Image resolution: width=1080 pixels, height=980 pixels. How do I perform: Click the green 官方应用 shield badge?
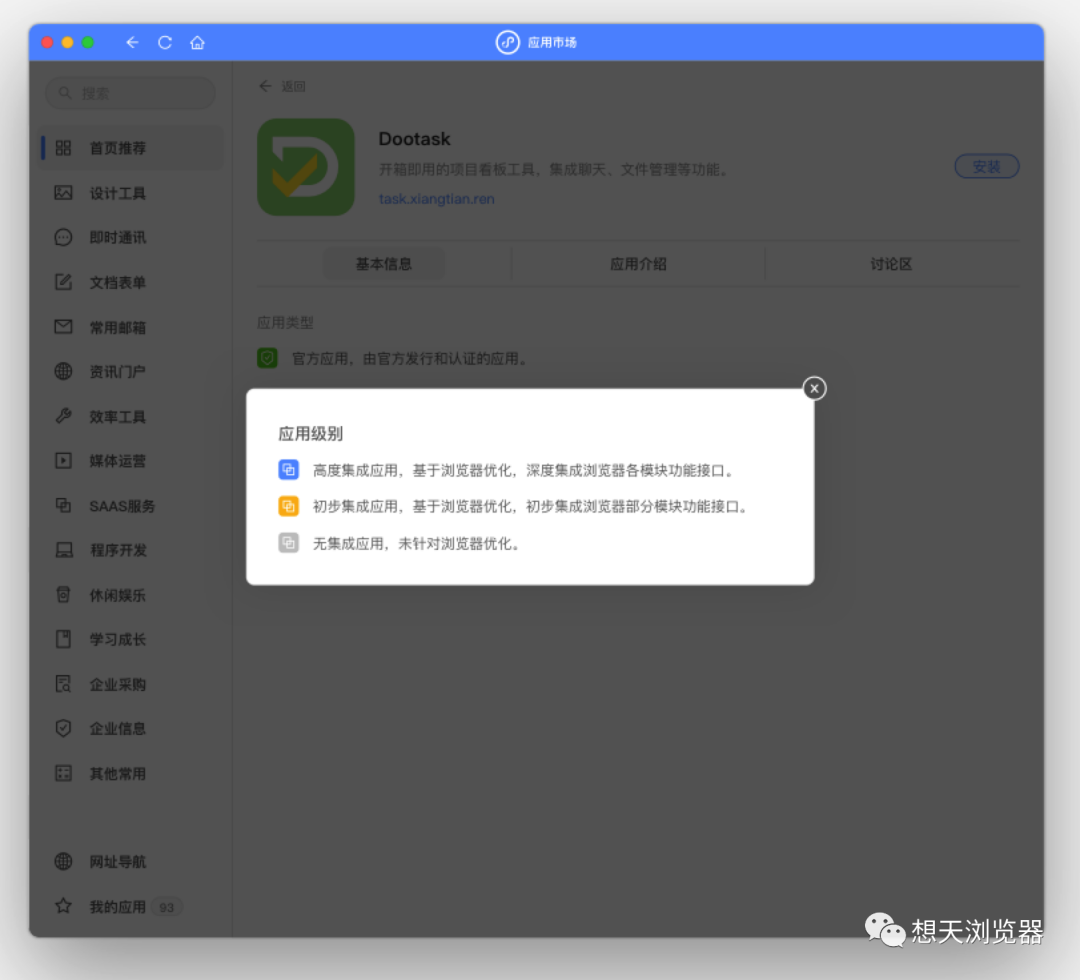click(267, 358)
